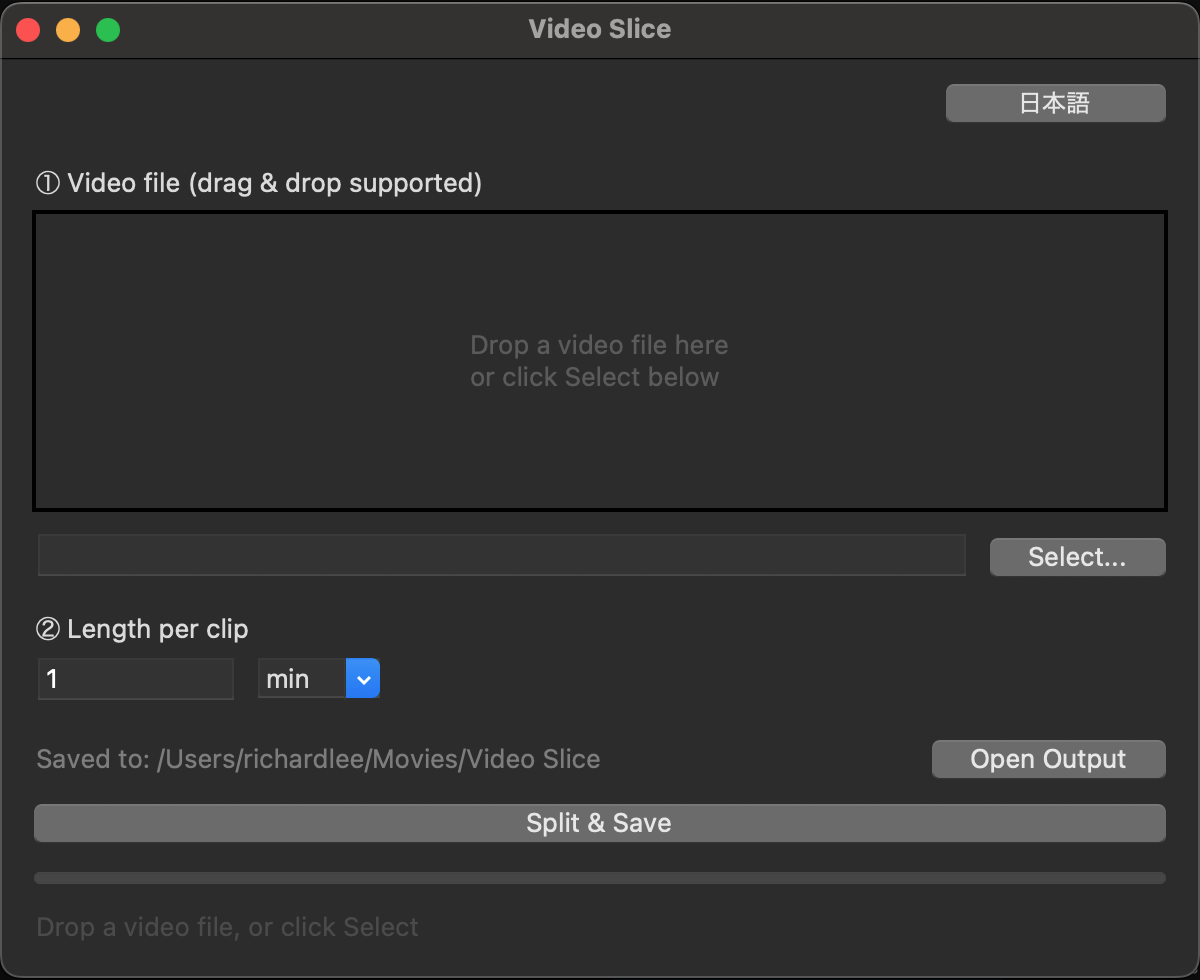
Task: Click the drop zone for video files
Action: pos(600,360)
